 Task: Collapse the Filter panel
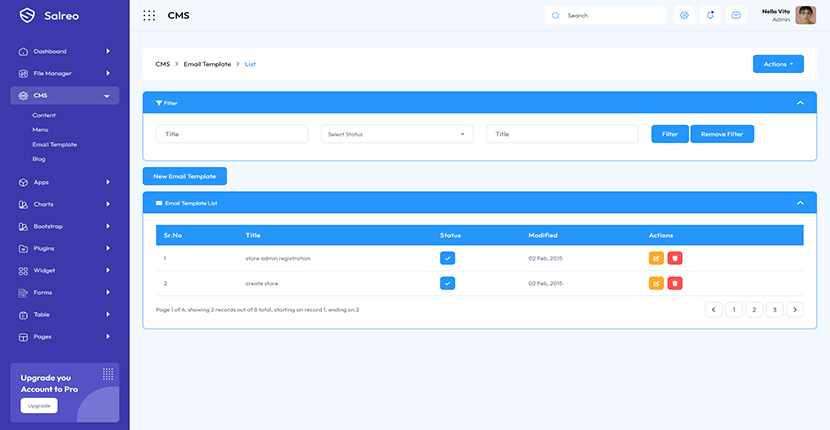(x=799, y=102)
